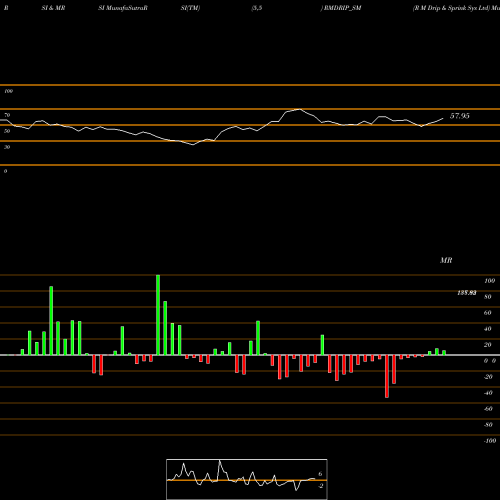Click the tallest green bar in MR chart
This screenshot has width=500, height=500.
click(158, 315)
